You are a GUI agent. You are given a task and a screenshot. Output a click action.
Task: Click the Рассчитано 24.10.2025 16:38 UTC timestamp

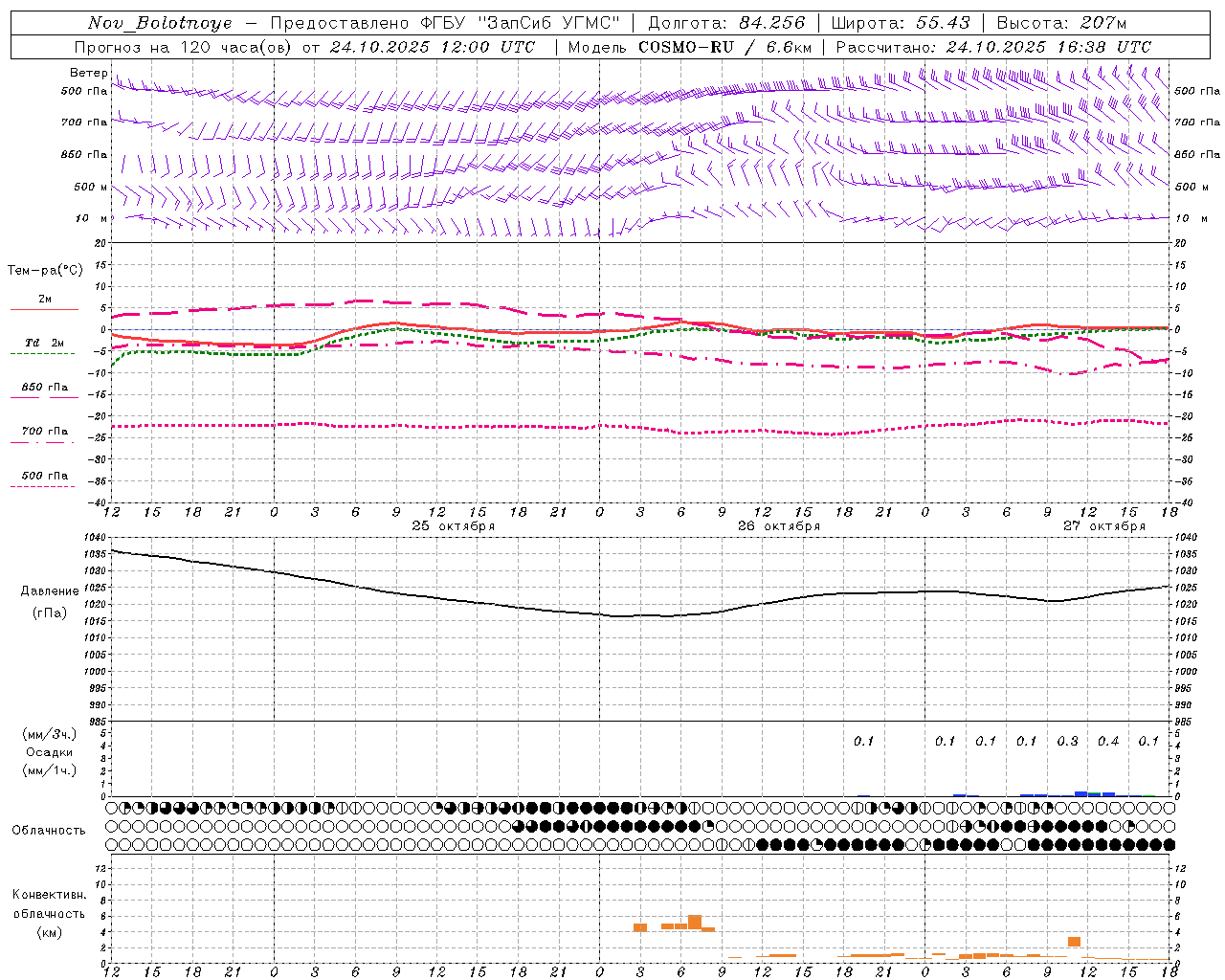point(993,47)
